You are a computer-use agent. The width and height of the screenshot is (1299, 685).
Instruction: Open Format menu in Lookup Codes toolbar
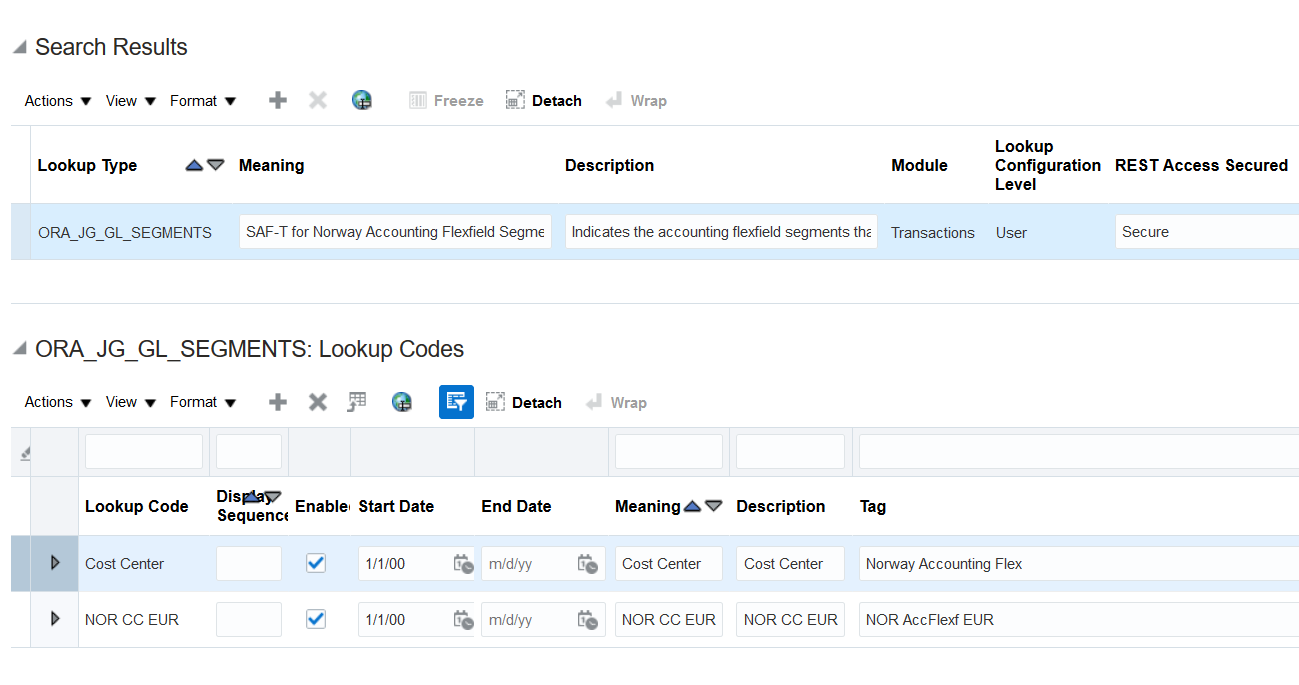point(203,402)
